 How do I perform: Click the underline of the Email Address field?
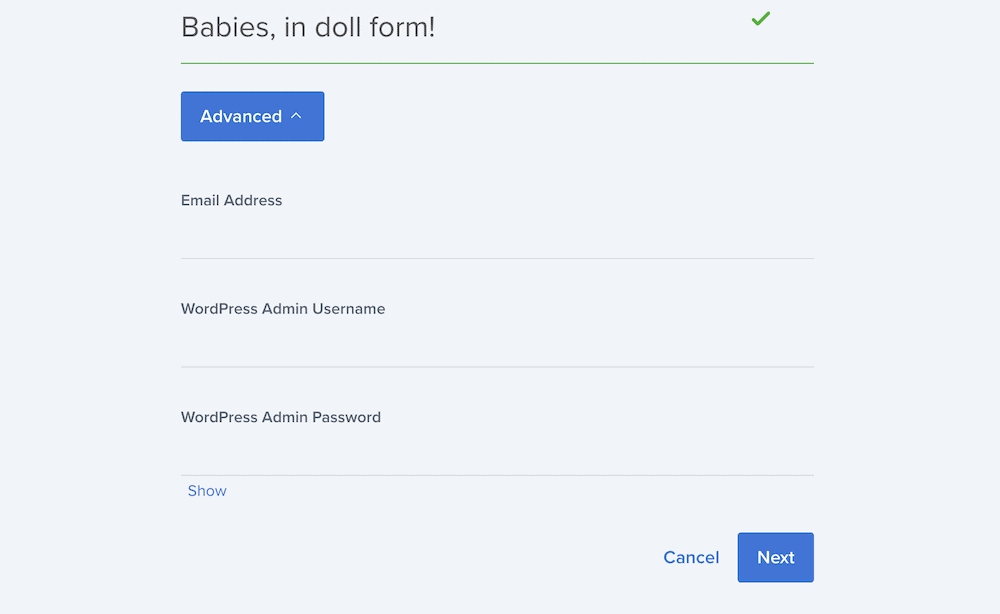pyautogui.click(x=497, y=258)
